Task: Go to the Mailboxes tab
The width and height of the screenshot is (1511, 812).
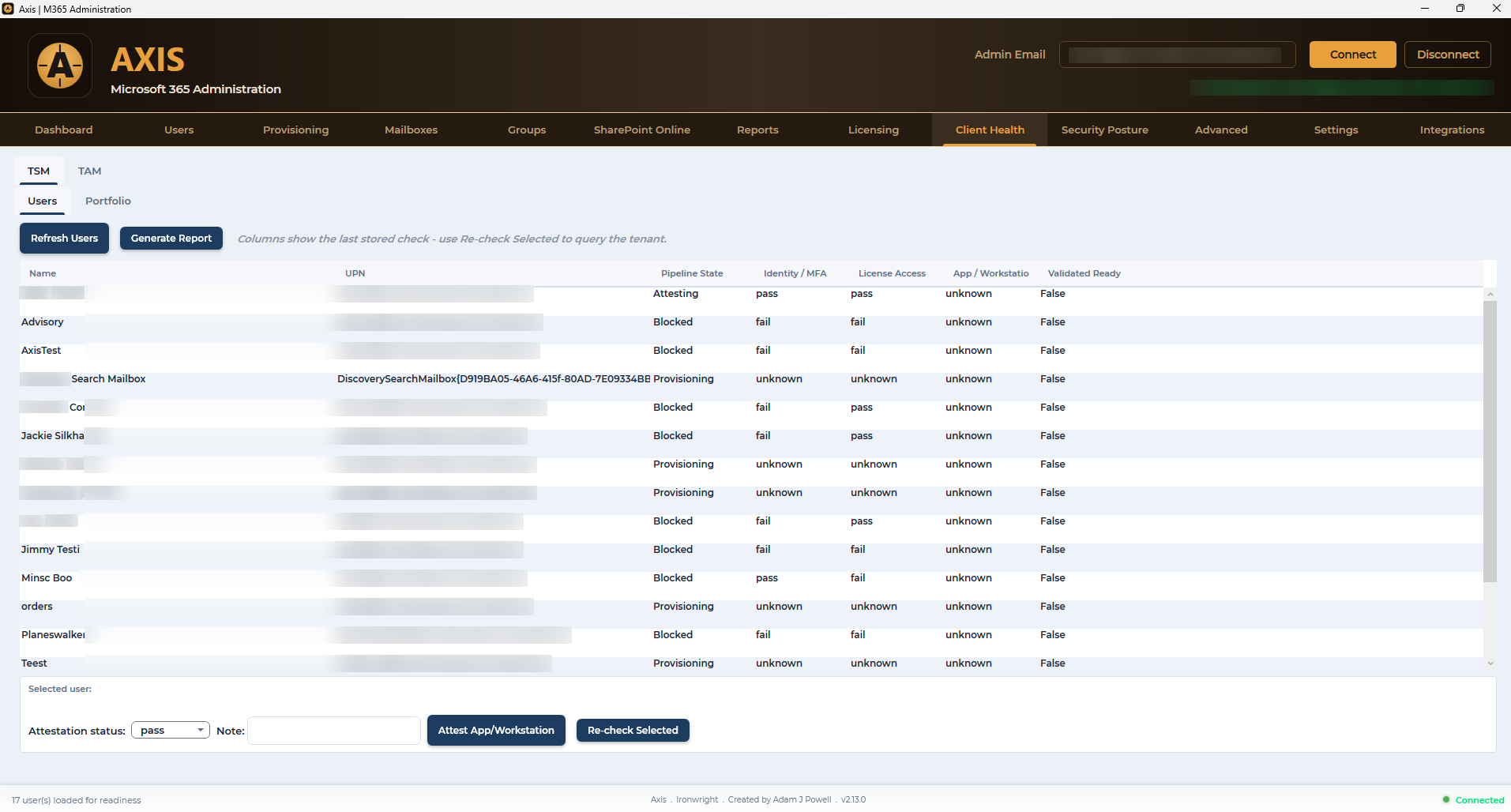Action: (x=412, y=130)
